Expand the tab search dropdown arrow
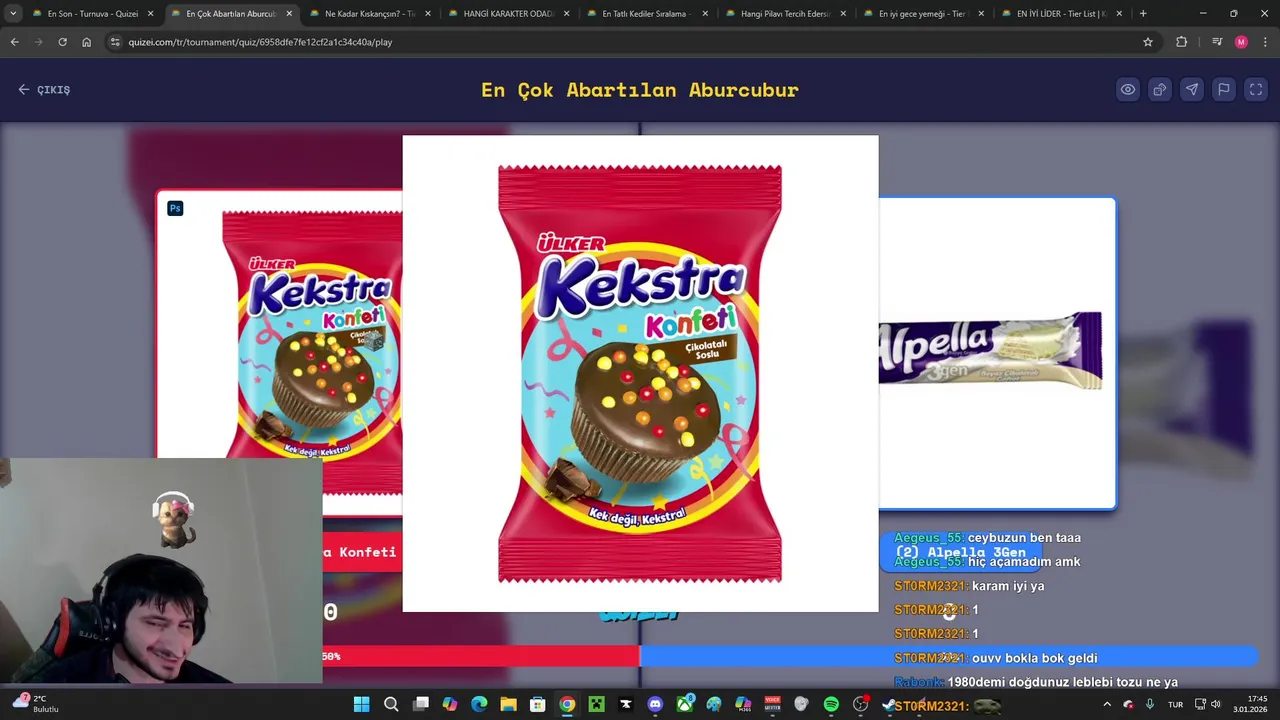This screenshot has width=1280, height=720. click(x=13, y=14)
